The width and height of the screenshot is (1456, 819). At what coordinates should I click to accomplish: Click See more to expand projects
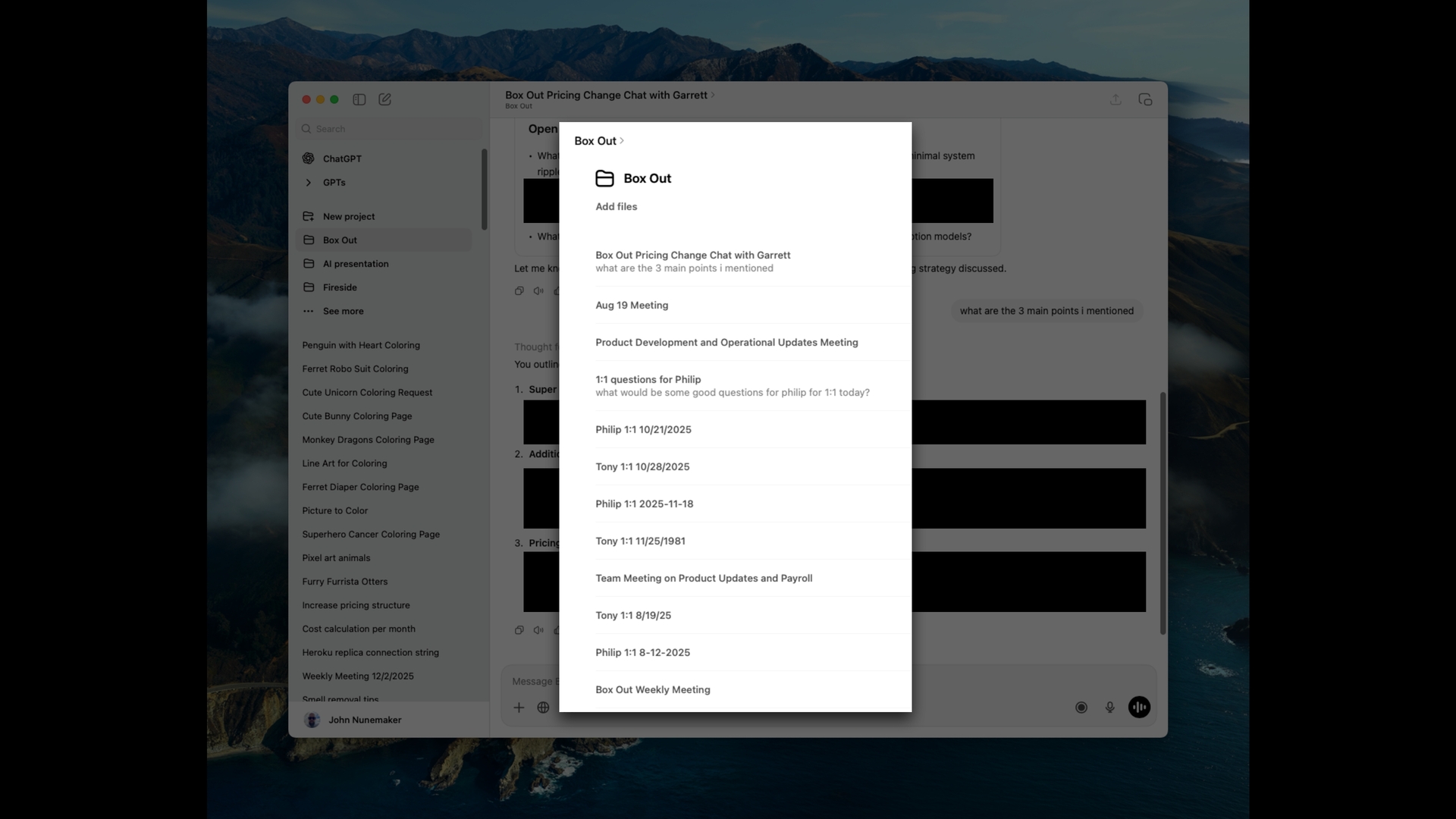343,311
